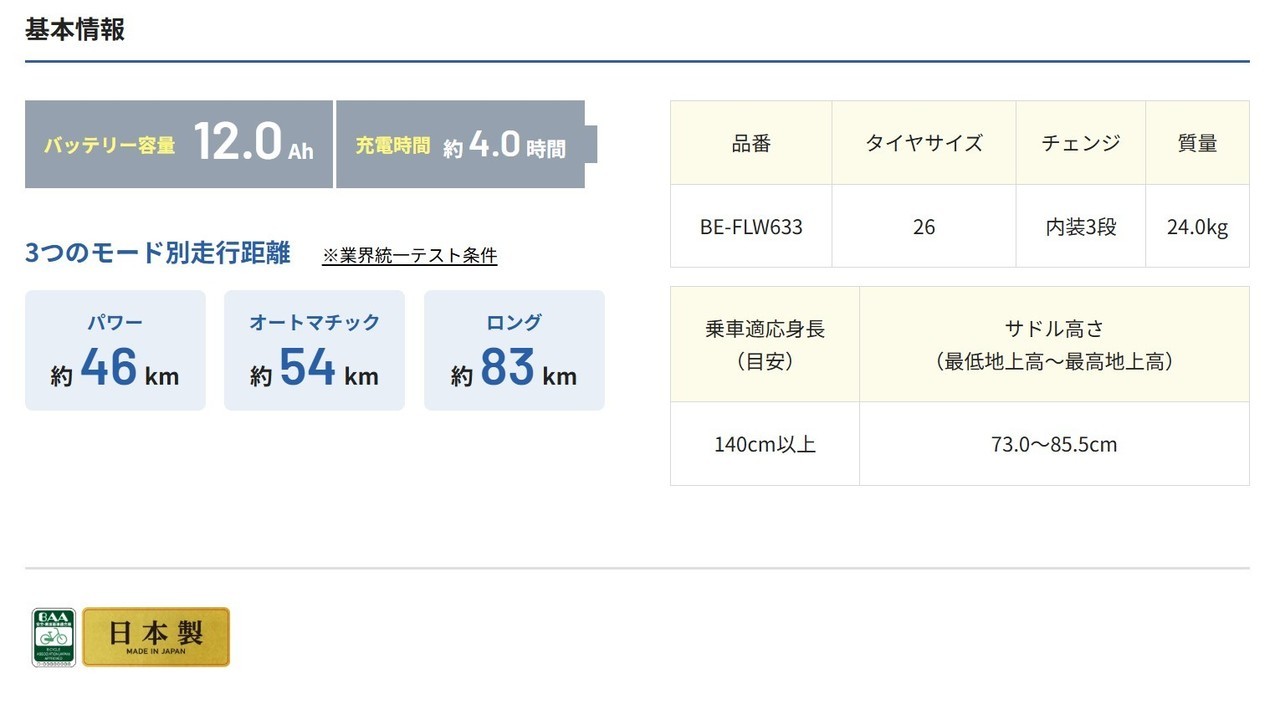Click the gold 日本製 Made in Japan badge

(156, 637)
